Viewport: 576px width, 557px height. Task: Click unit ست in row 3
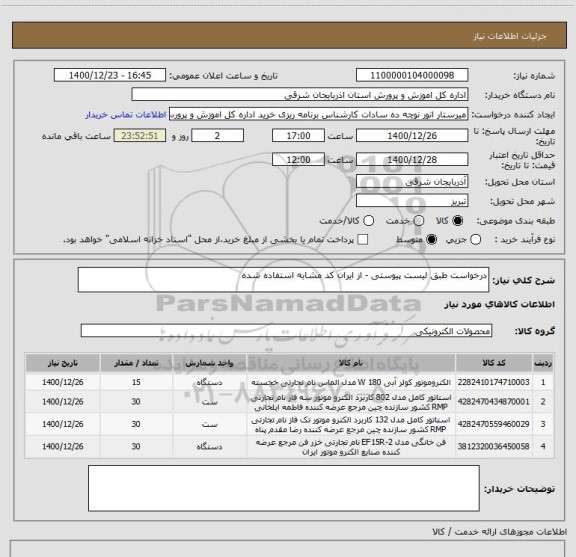click(x=209, y=424)
